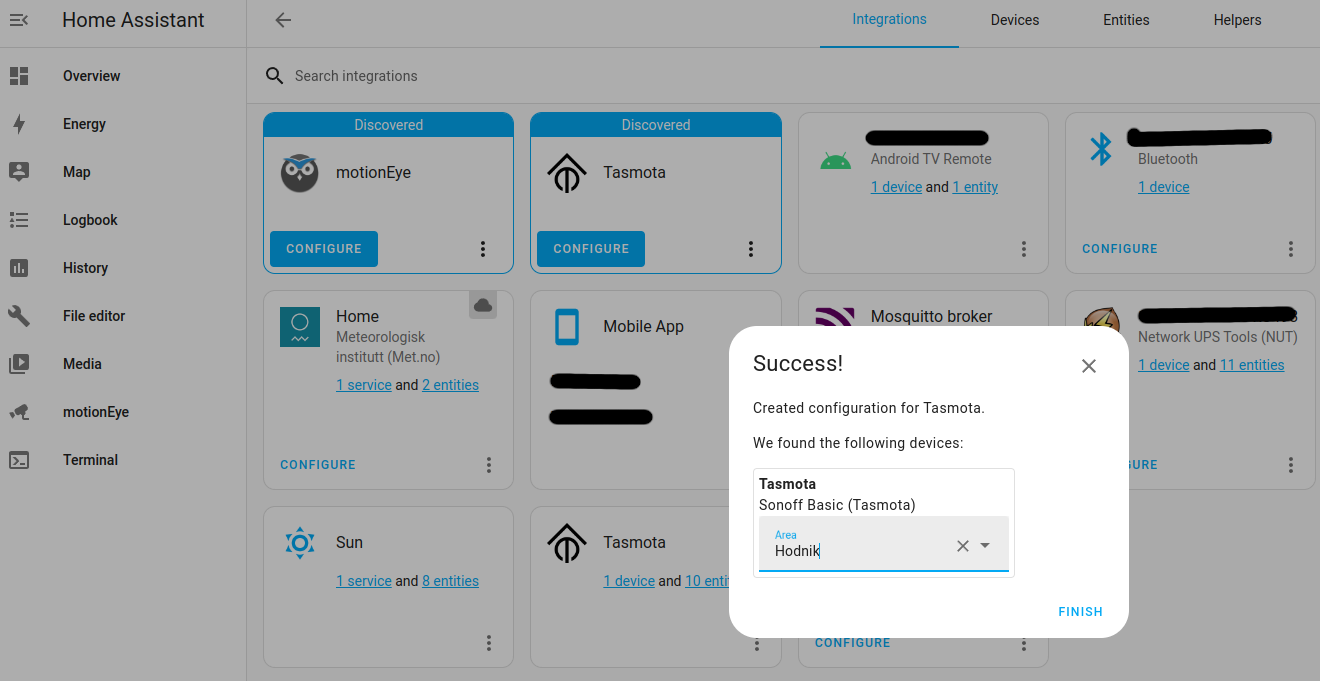Image resolution: width=1320 pixels, height=681 pixels.
Task: Clear the Area field value
Action: pos(963,546)
